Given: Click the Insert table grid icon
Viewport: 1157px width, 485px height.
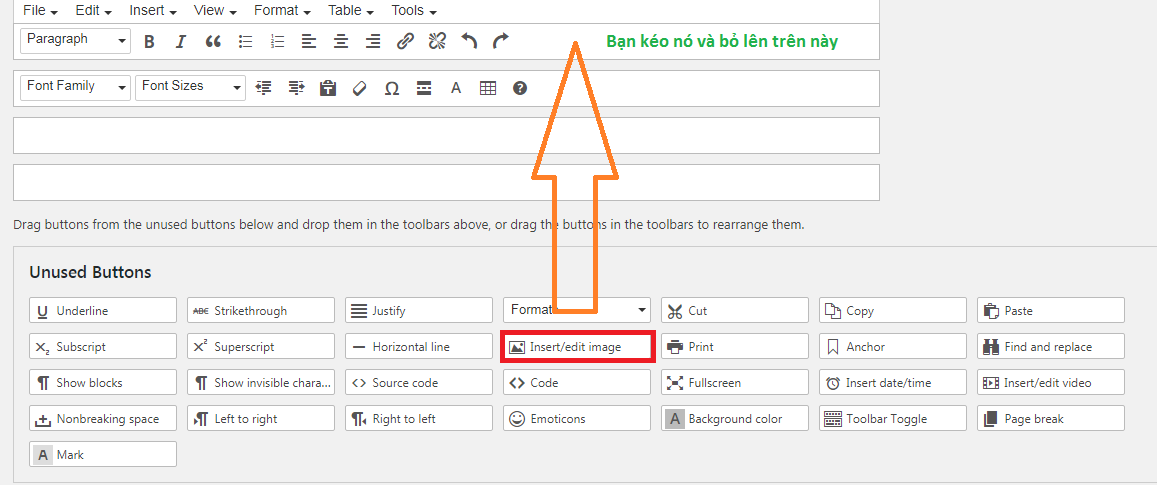Looking at the screenshot, I should [488, 88].
